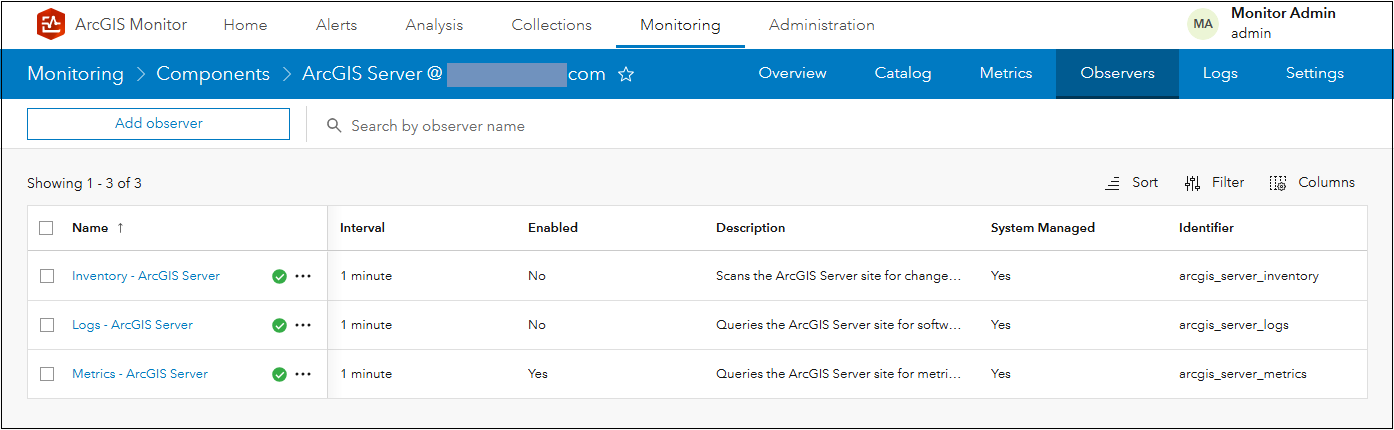
Task: Click the ArcGIS Monitor logo icon
Action: point(50,25)
